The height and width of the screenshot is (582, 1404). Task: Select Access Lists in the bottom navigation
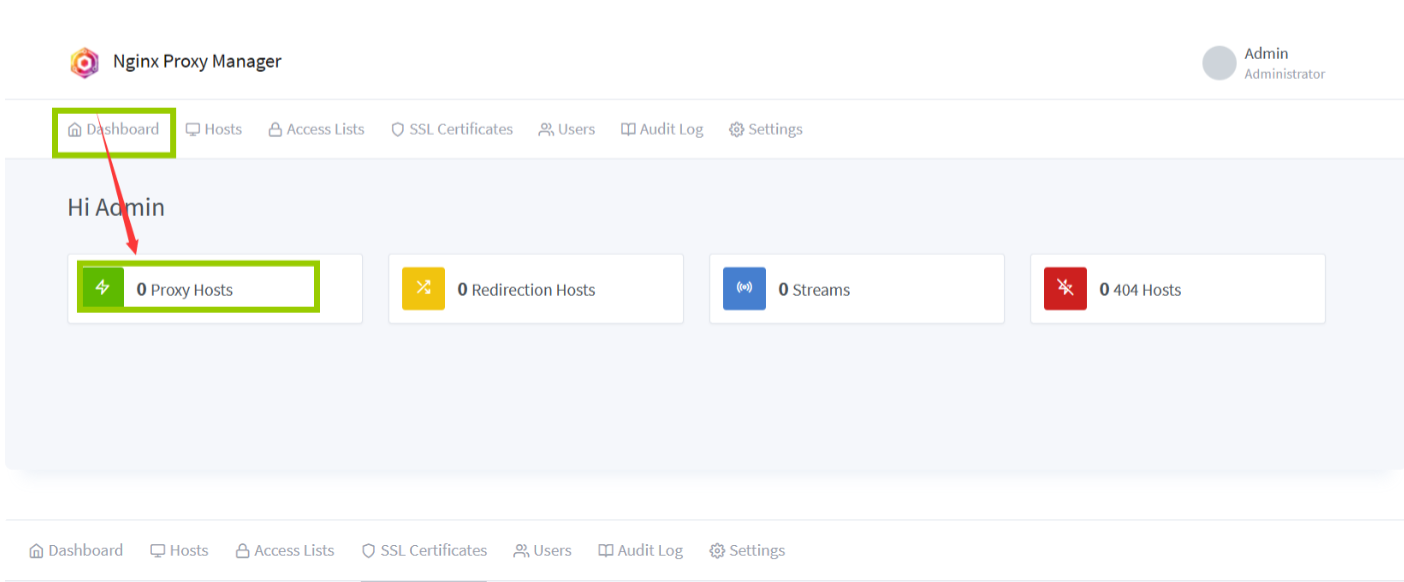click(x=285, y=551)
